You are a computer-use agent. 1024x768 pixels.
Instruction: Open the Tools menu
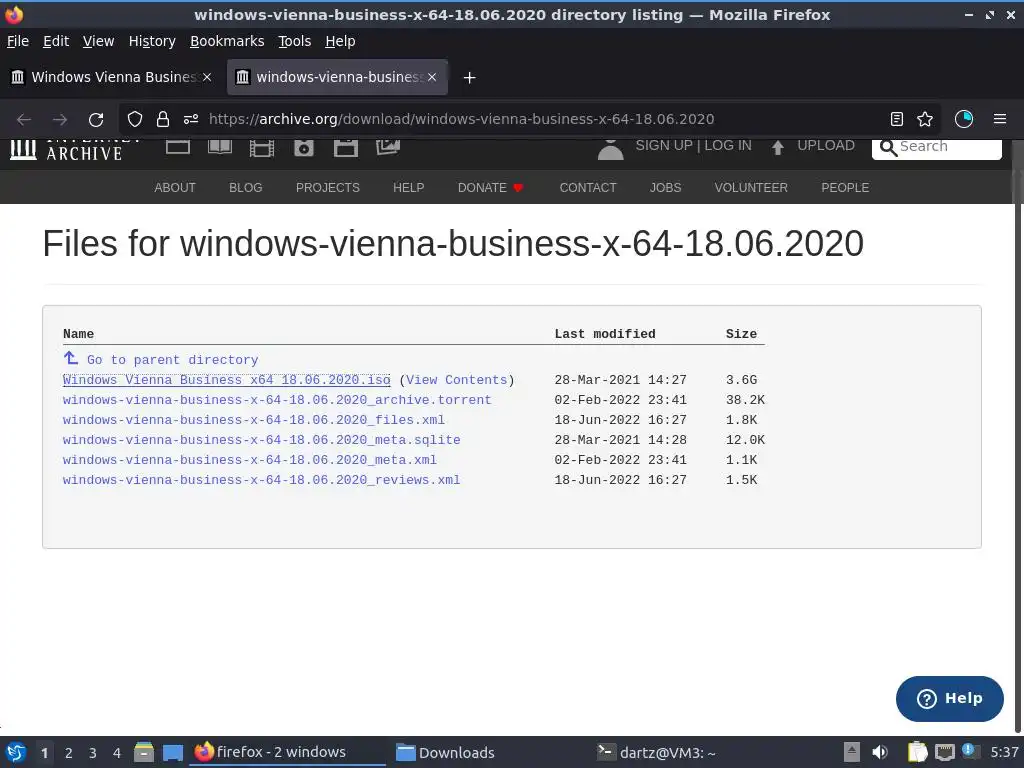pos(295,41)
